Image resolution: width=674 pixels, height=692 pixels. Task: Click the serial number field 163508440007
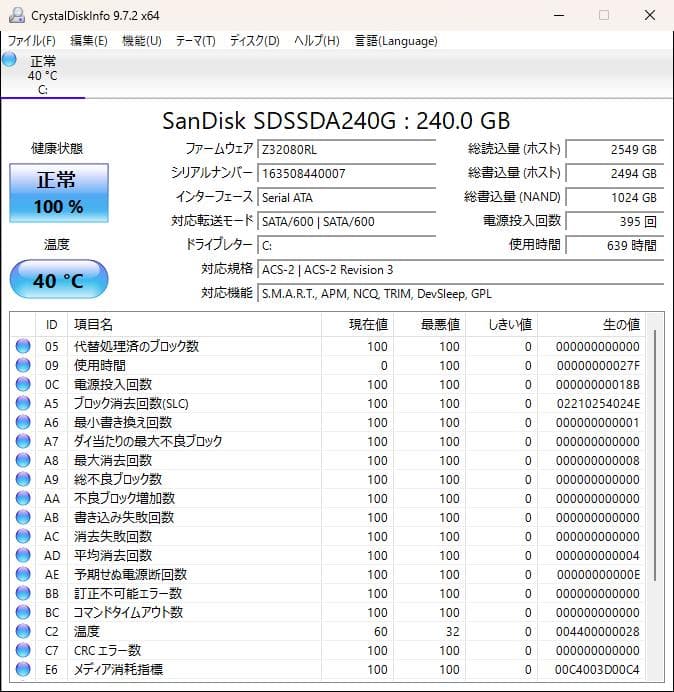[346, 173]
